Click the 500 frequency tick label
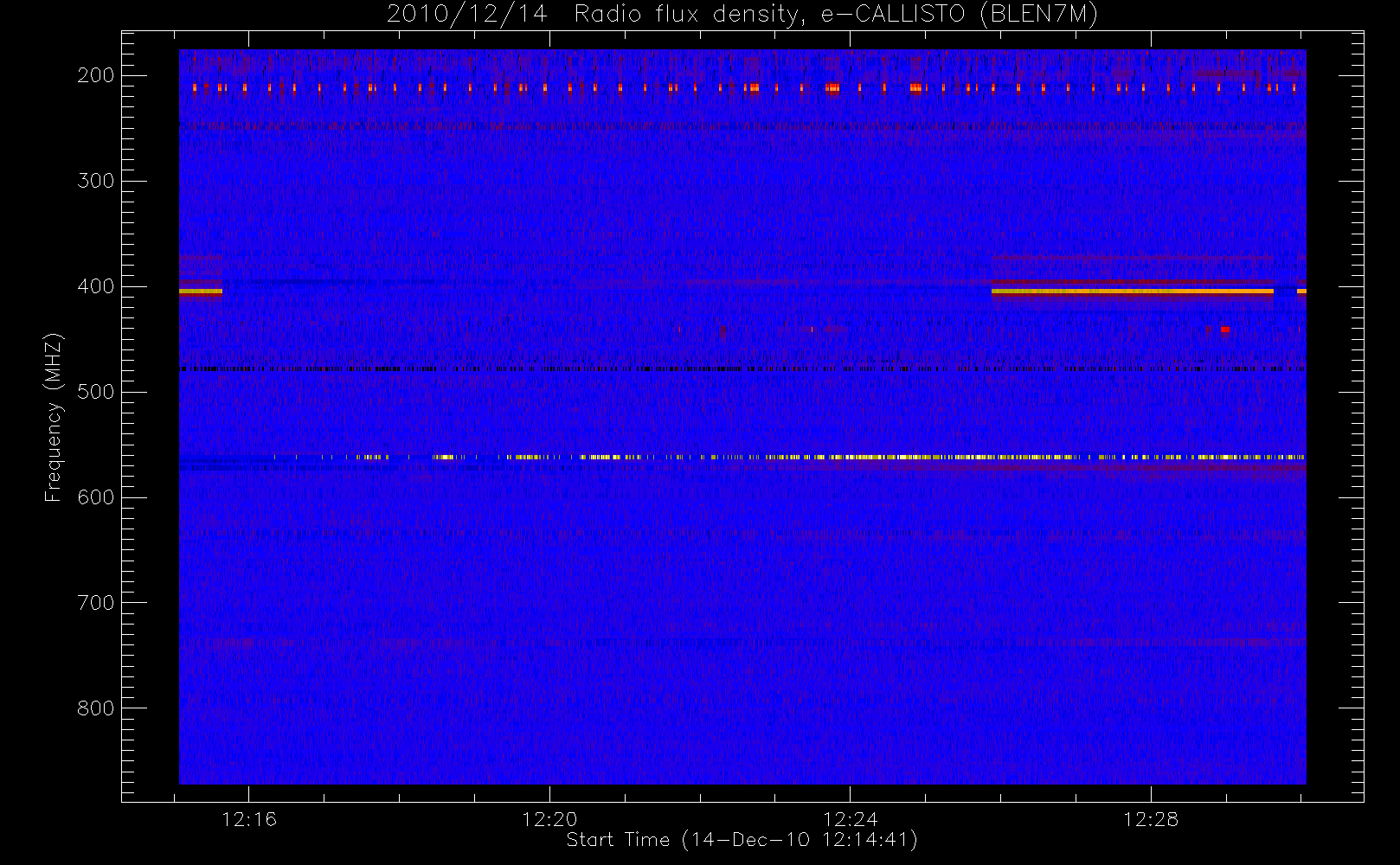The image size is (1400, 865). pyautogui.click(x=95, y=392)
